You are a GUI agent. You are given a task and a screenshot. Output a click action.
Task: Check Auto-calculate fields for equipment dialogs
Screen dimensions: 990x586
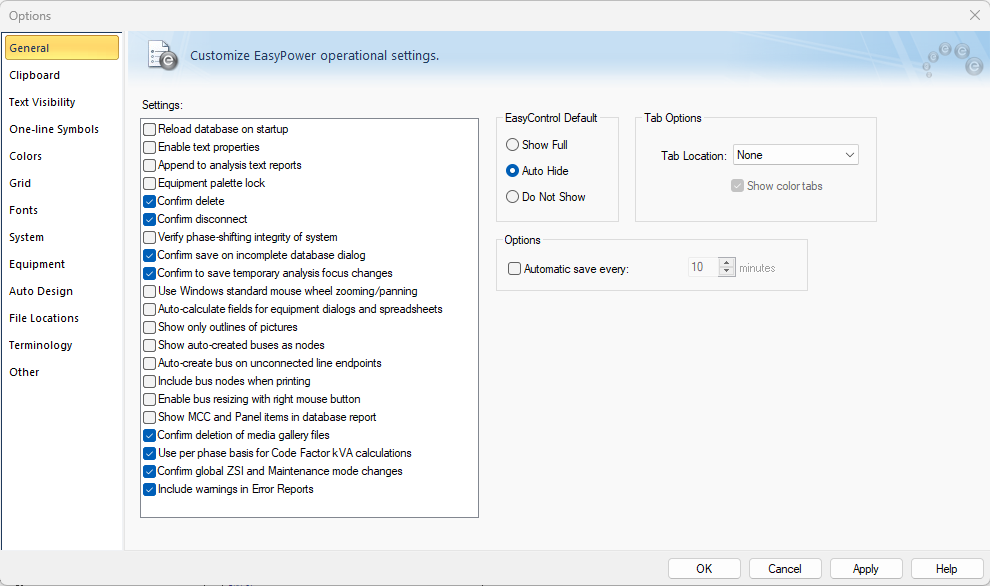click(x=150, y=309)
